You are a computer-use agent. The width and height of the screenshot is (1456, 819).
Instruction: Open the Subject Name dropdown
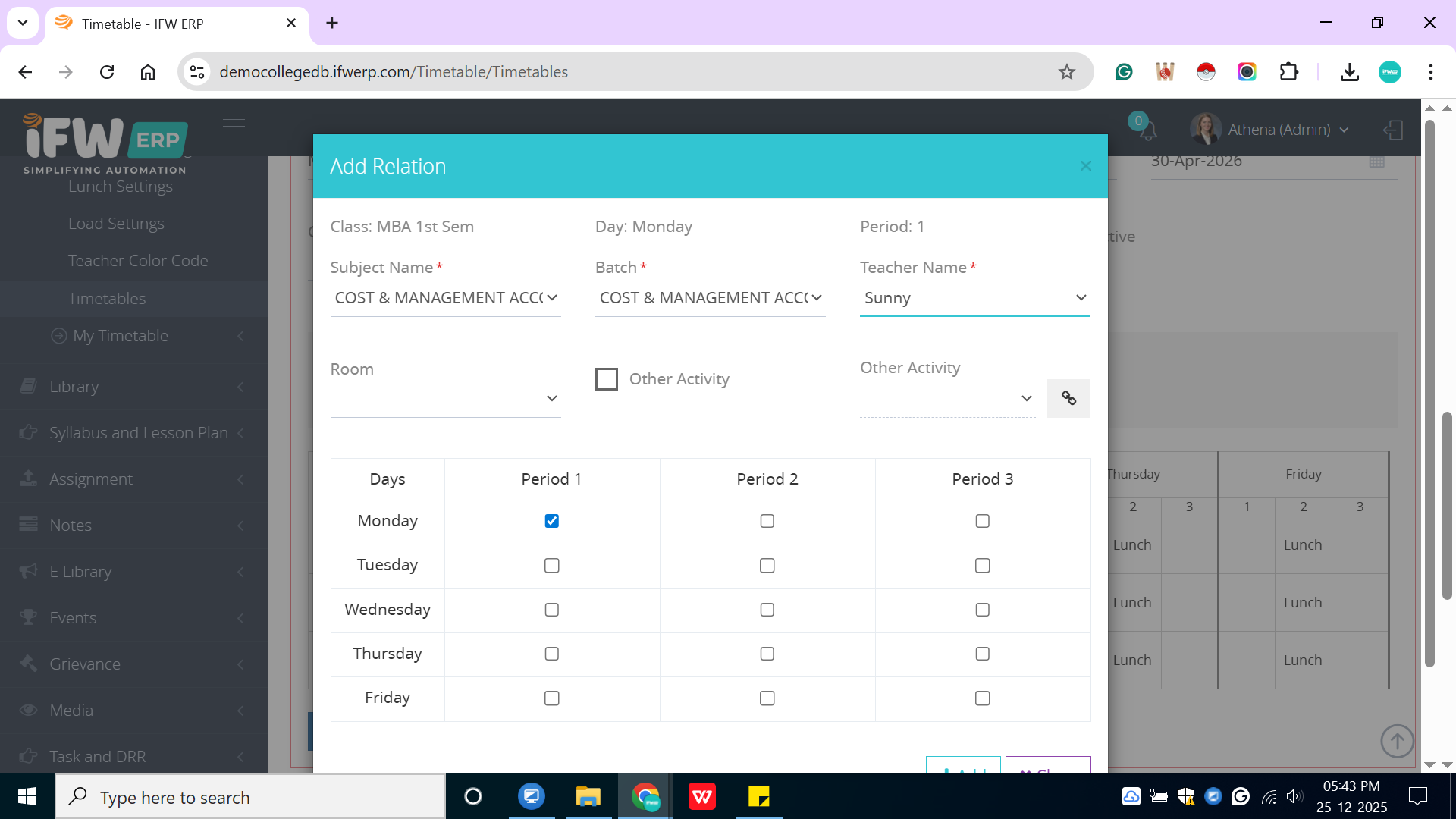(445, 298)
